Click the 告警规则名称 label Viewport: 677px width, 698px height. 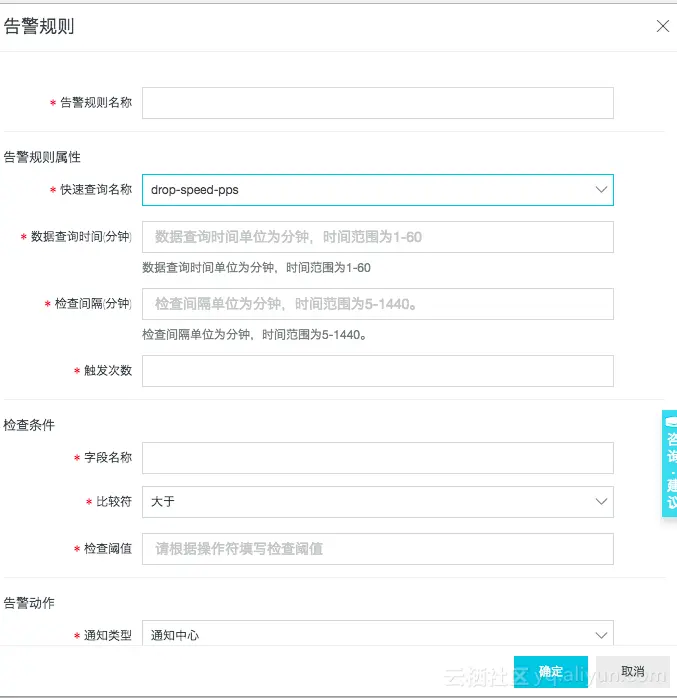96,102
